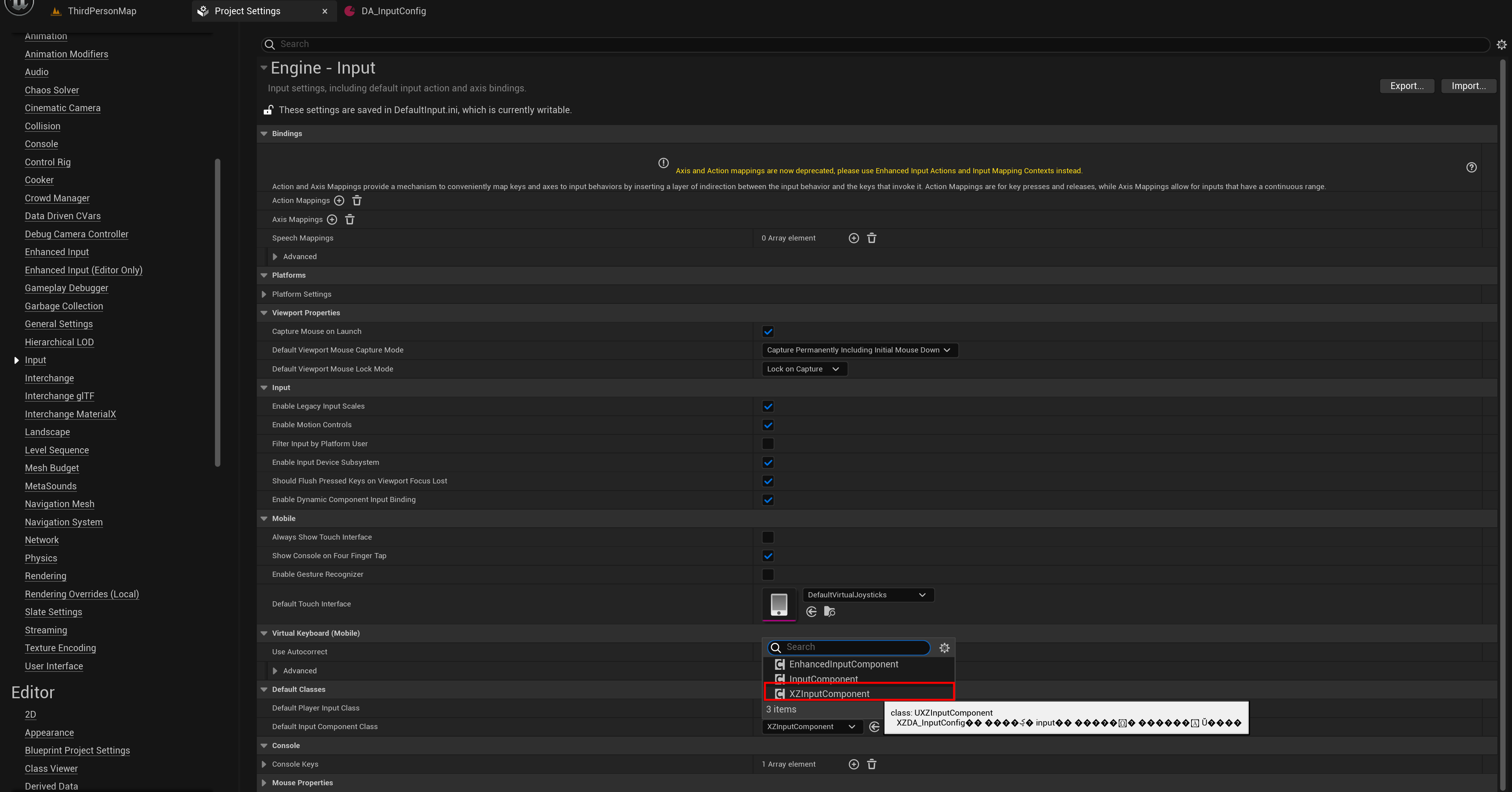Image resolution: width=1512 pixels, height=792 pixels.
Task: Disable Enable Legacy Input Scales
Action: [x=768, y=406]
